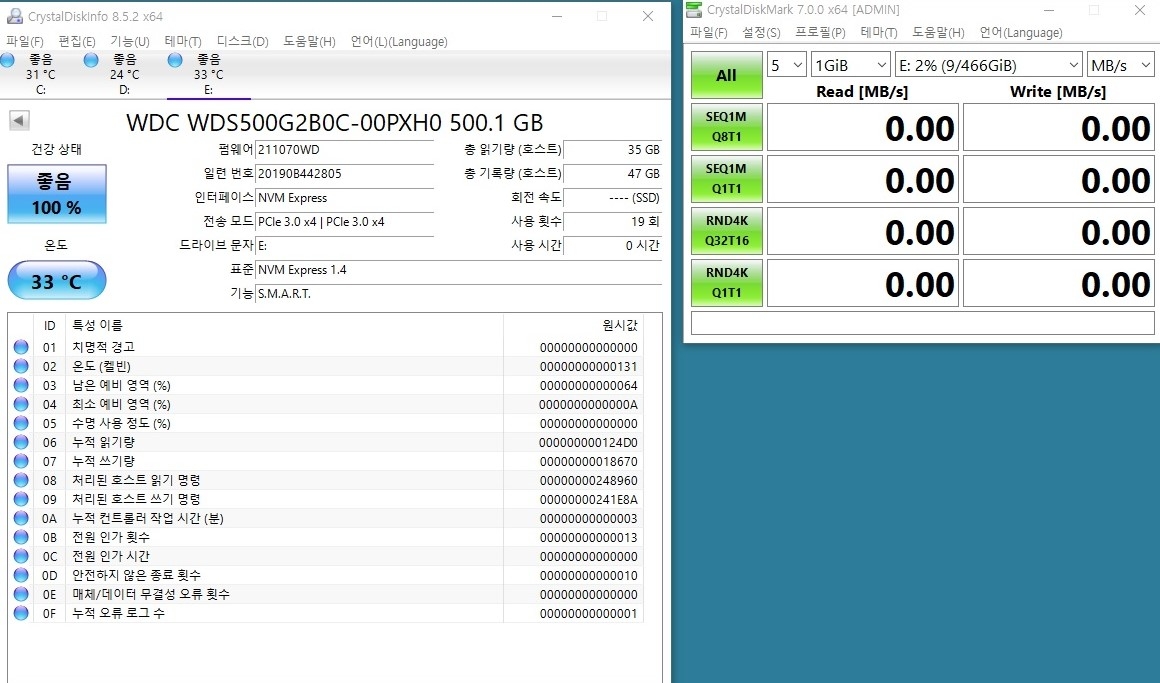Open 파일(F) menu in CrystalDiskInfo
Screen dimensions: 1160x683
[x=25, y=41]
